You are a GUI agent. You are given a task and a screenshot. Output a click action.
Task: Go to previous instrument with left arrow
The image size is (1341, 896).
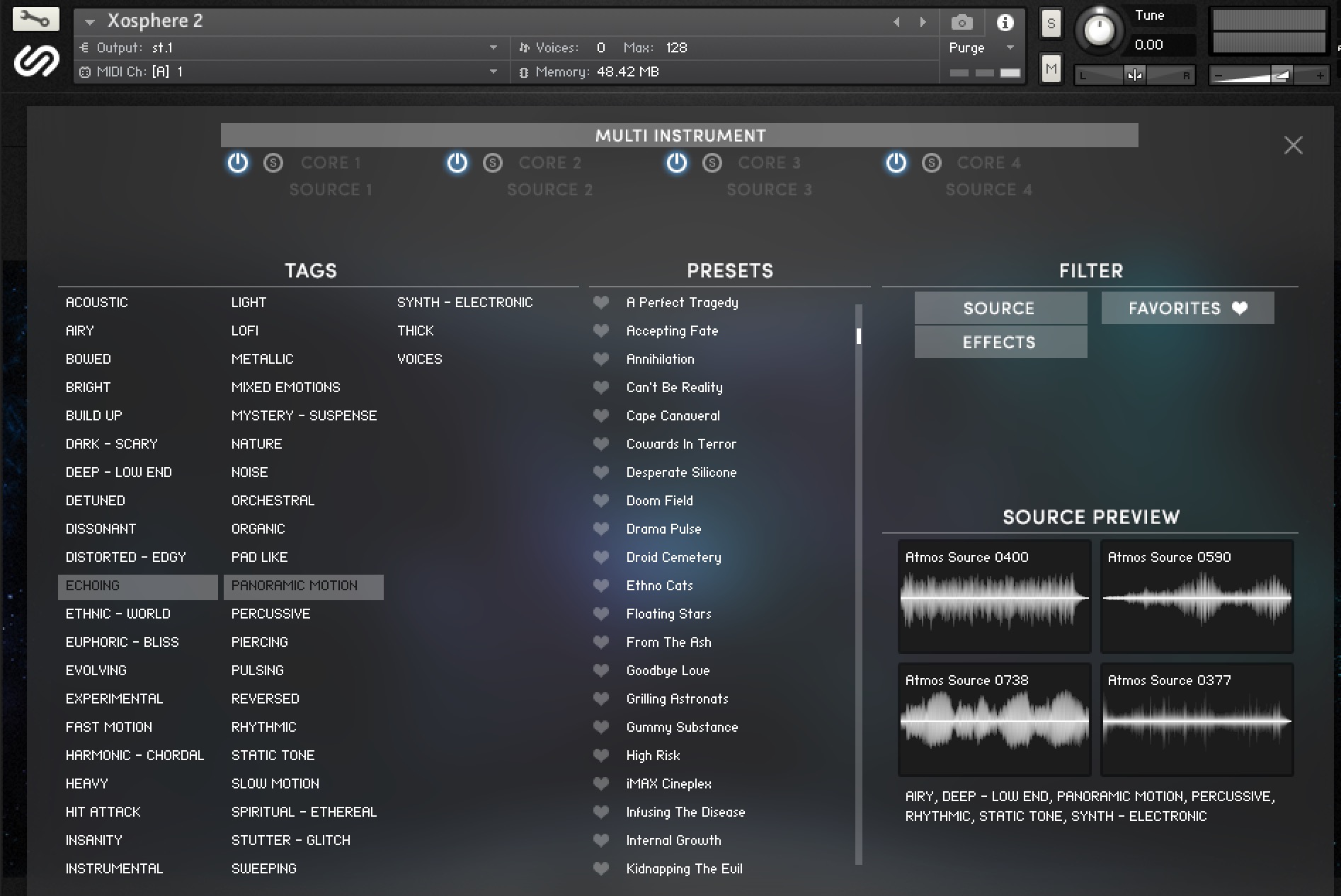tap(896, 22)
